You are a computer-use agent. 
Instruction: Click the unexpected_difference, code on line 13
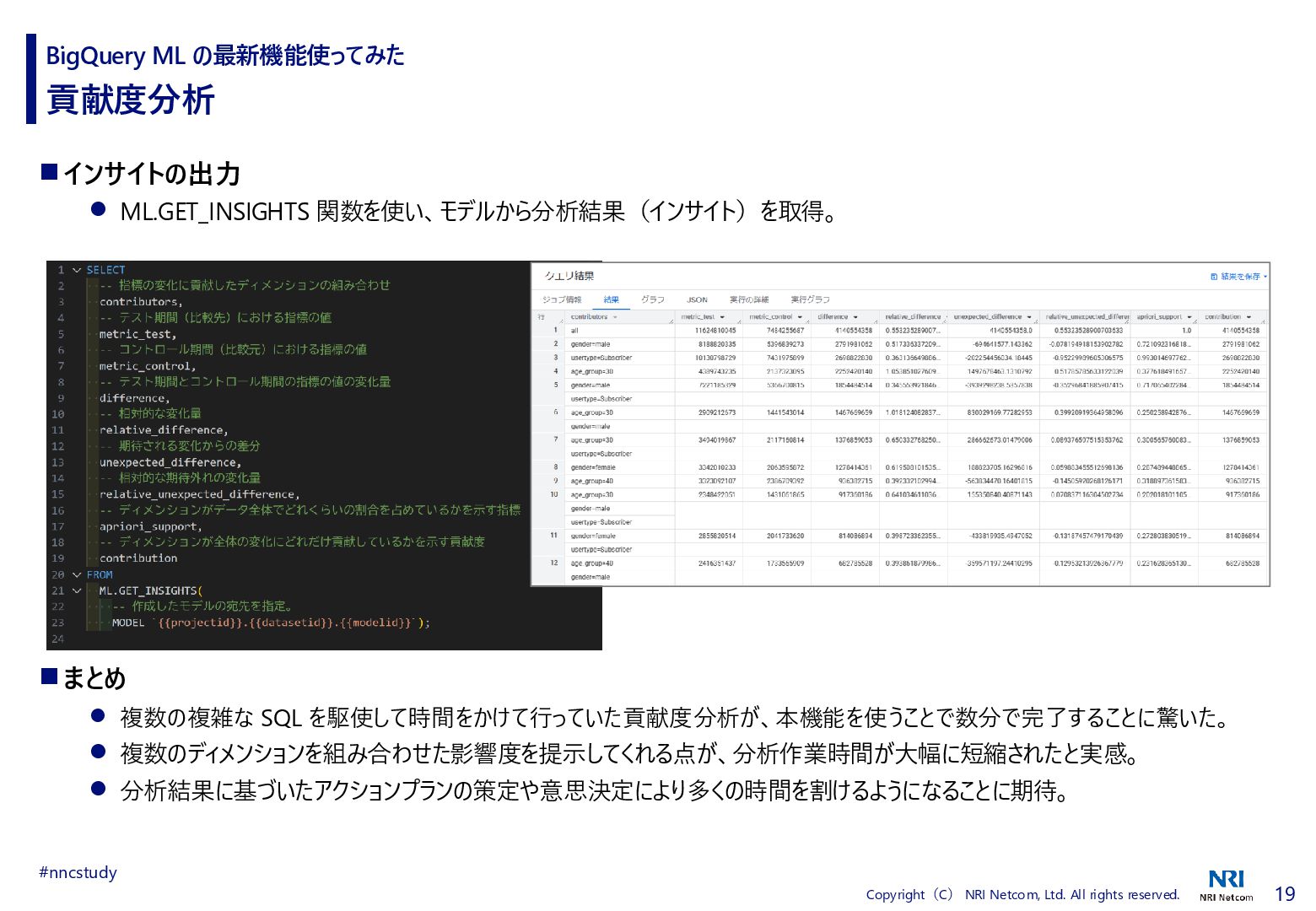pyautogui.click(x=170, y=462)
